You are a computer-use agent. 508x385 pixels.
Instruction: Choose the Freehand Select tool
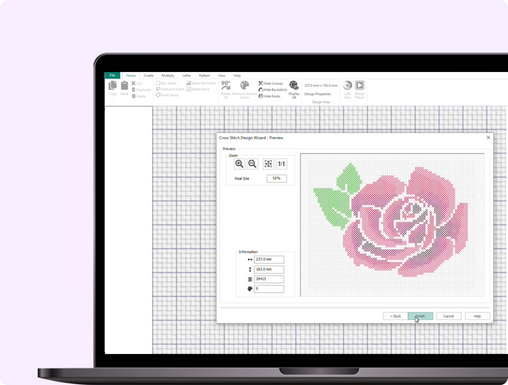(x=170, y=89)
